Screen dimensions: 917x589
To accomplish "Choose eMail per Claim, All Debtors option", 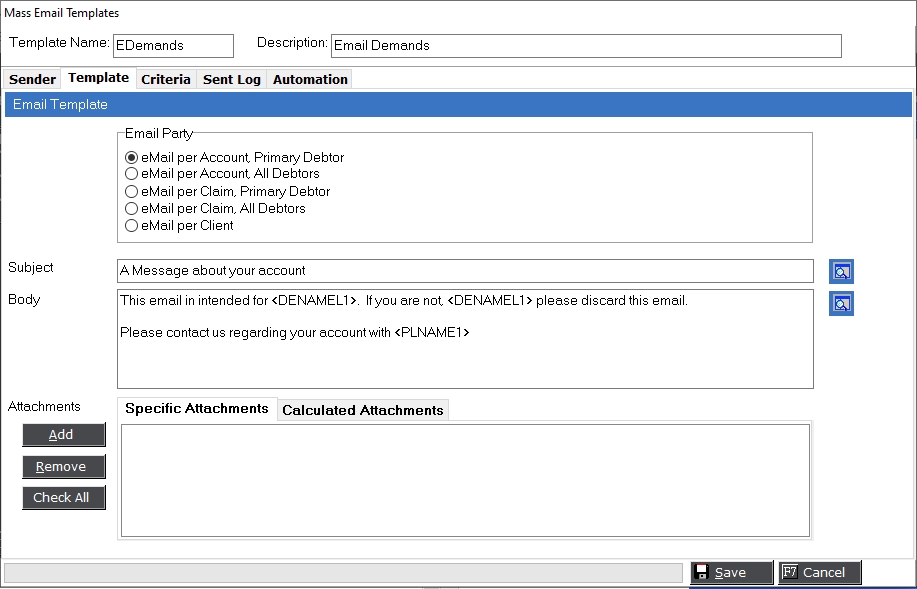I will click(x=131, y=208).
